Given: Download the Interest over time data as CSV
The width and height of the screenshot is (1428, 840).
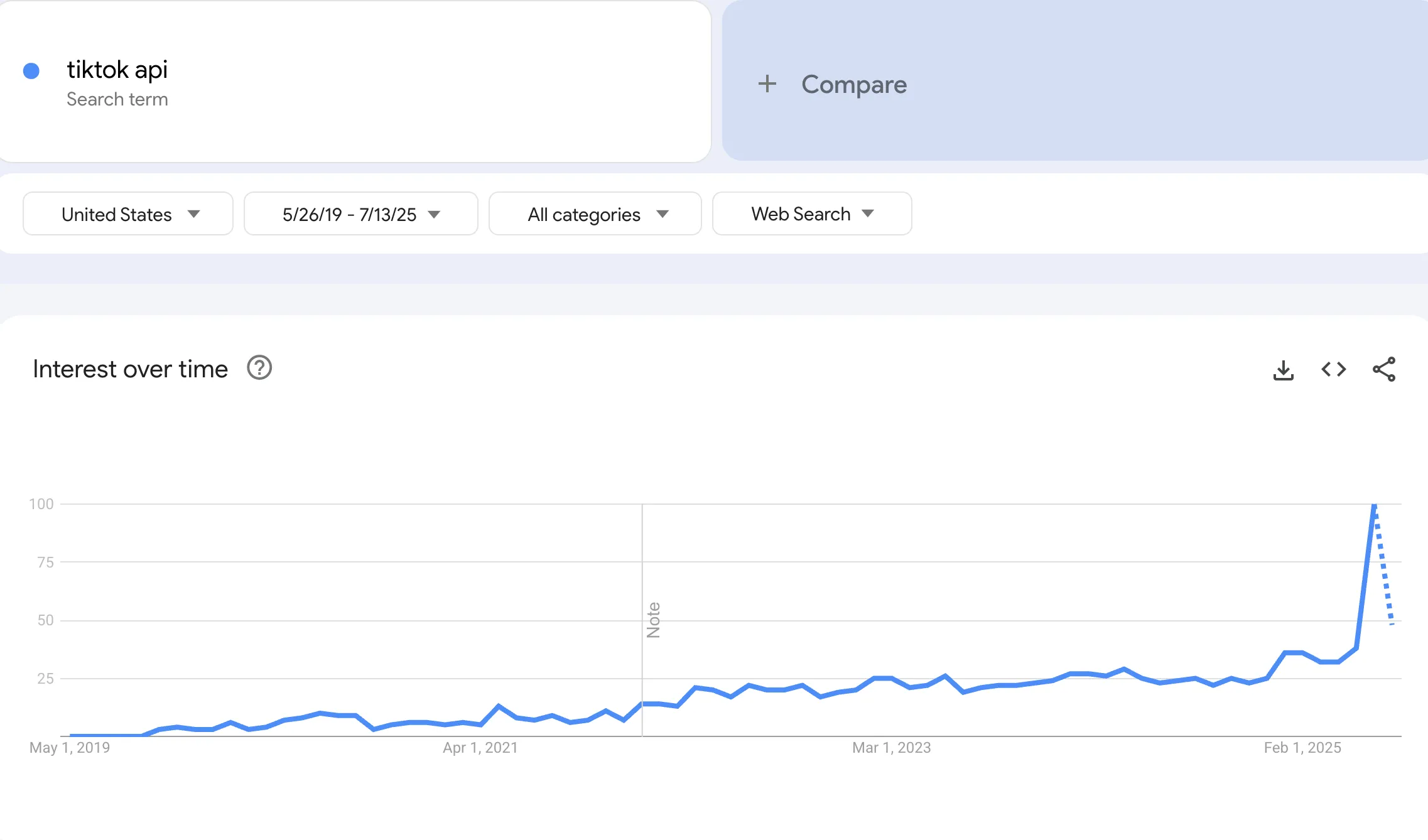Looking at the screenshot, I should [1284, 369].
